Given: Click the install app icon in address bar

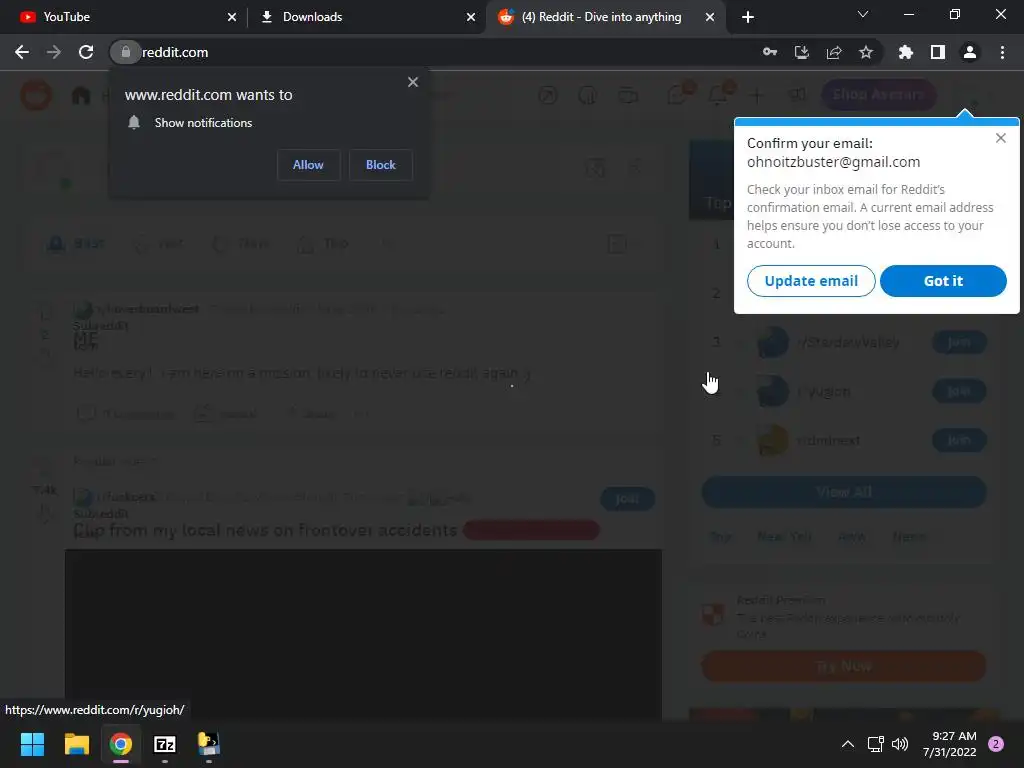Looking at the screenshot, I should coord(801,52).
